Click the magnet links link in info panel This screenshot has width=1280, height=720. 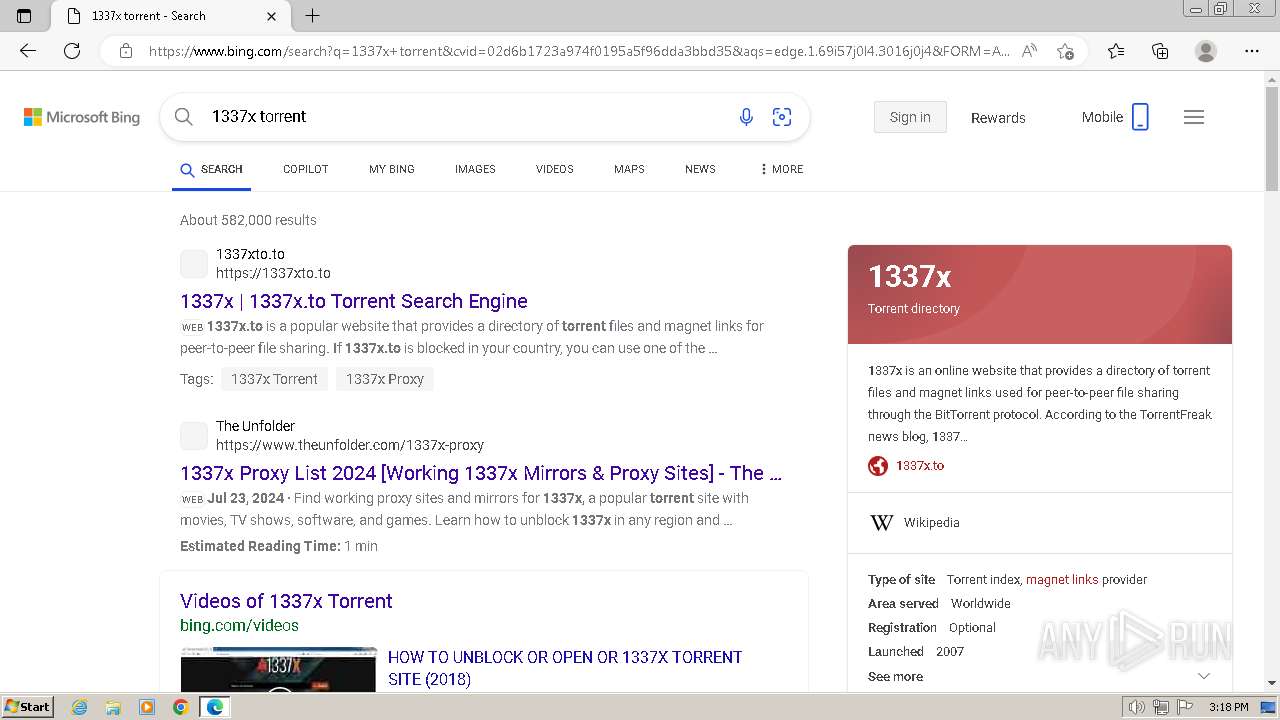point(1062,580)
